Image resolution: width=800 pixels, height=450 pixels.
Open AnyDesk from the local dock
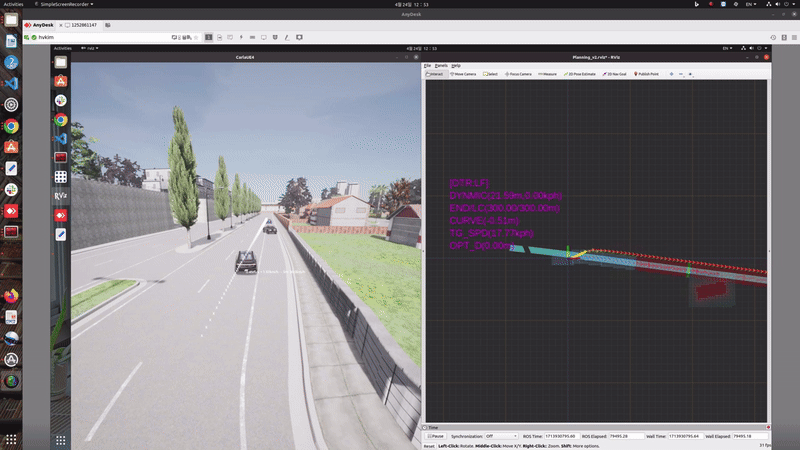click(x=11, y=211)
